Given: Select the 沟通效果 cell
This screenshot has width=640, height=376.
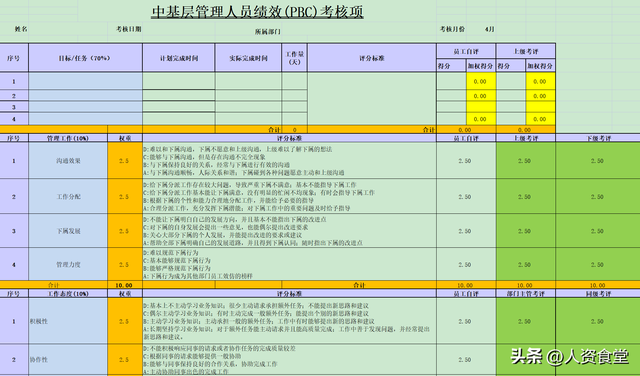Looking at the screenshot, I should tap(68, 160).
